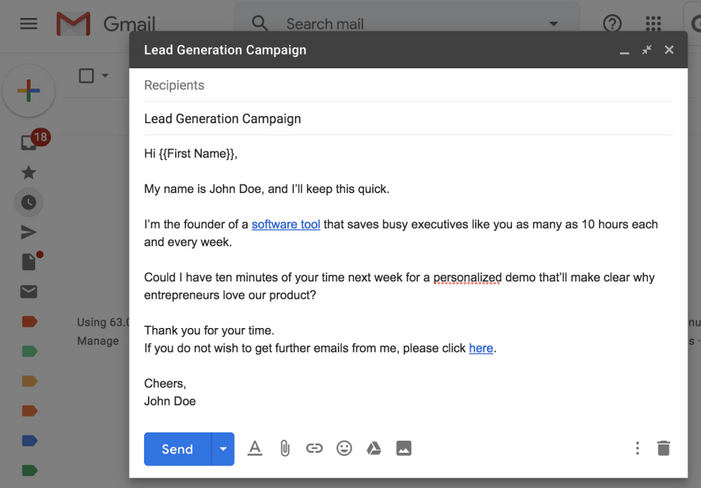Open more options three-dot menu
701x488 pixels.
click(638, 448)
